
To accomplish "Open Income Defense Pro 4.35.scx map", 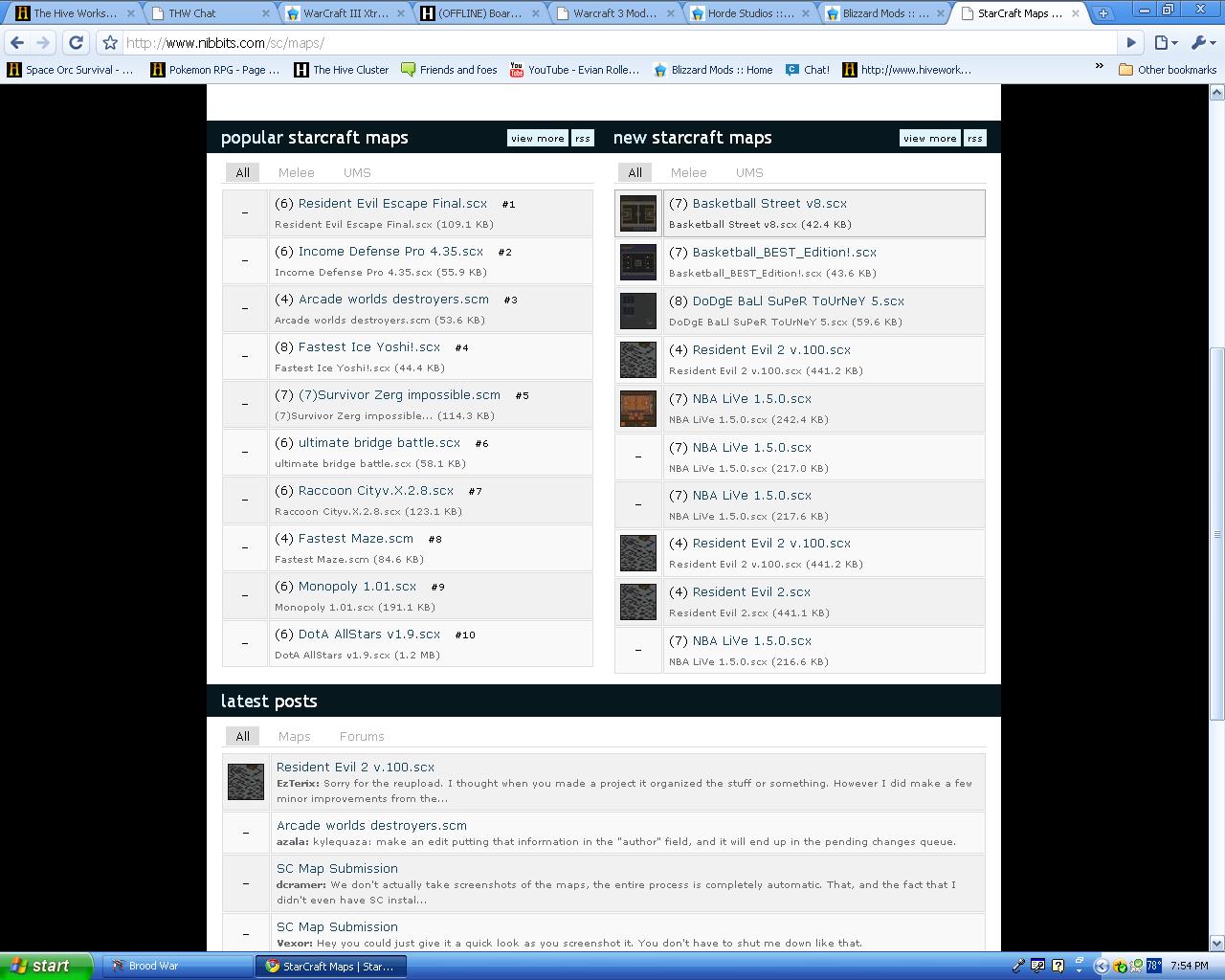I will point(390,251).
